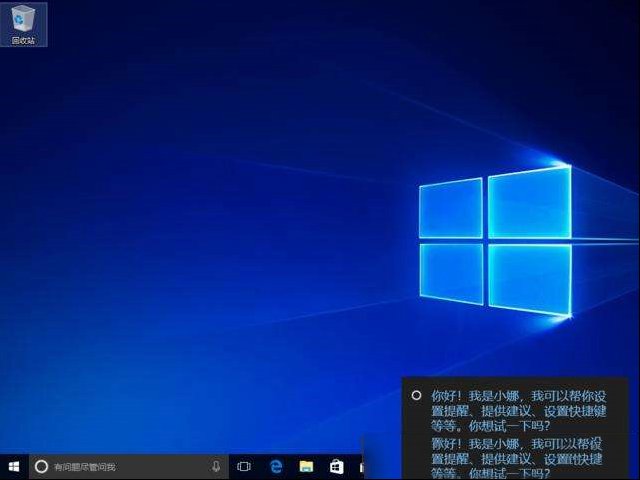Open Microsoft Store from the taskbar
The width and height of the screenshot is (640, 480).
click(x=337, y=467)
